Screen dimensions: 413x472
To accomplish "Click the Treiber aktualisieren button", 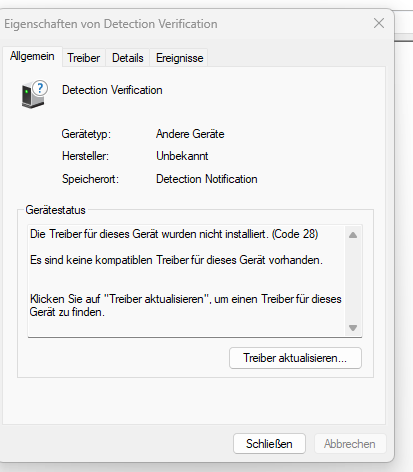I will coord(295,358).
